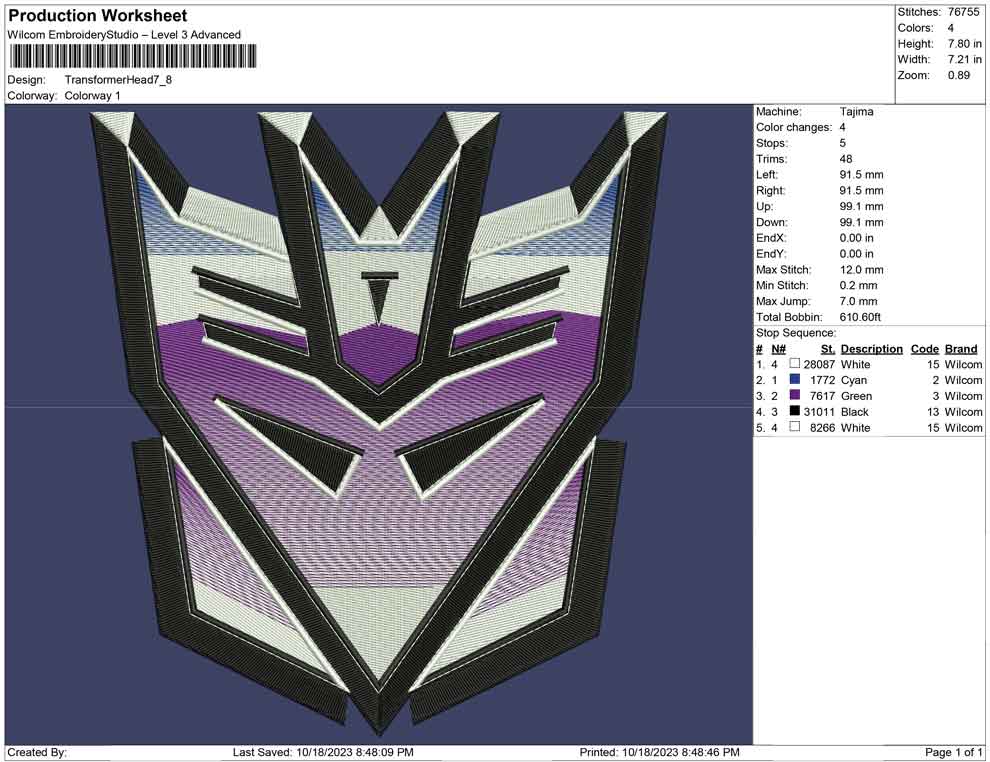
Task: Click stitch count '8266' in stop 5
Action: (822, 427)
